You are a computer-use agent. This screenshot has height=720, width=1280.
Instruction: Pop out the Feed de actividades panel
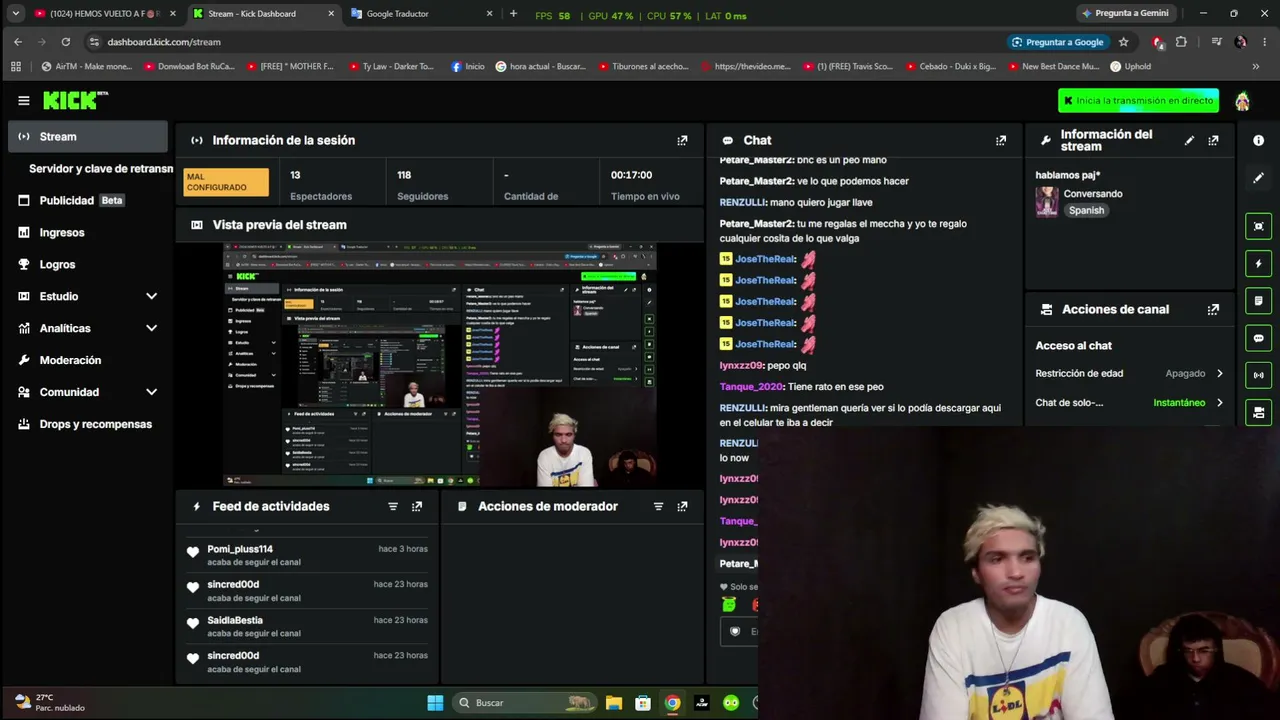tap(417, 507)
